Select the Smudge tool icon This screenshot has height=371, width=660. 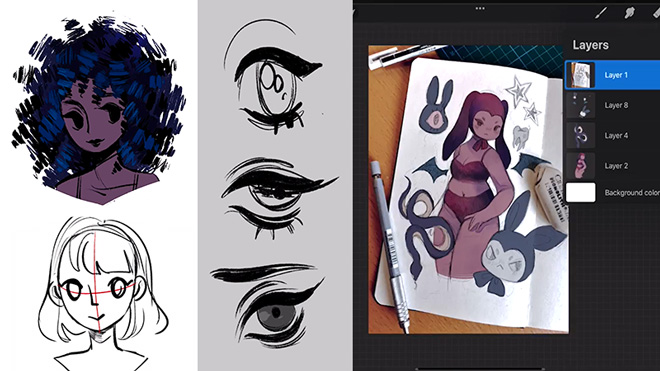[x=629, y=13]
